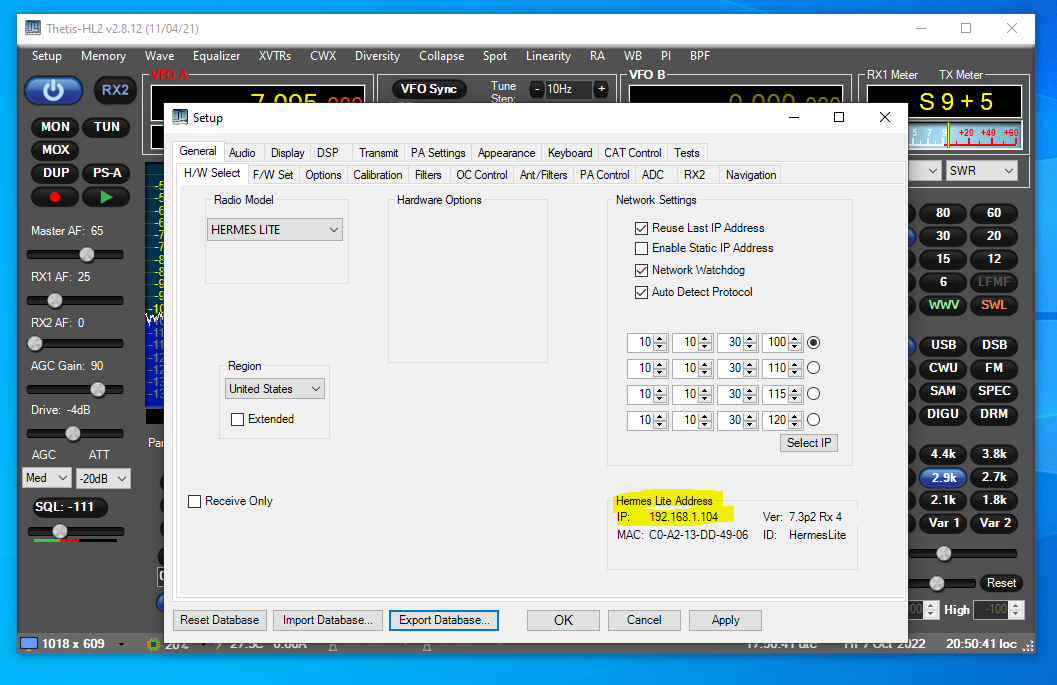Adjust the Drive slider

tap(75, 434)
